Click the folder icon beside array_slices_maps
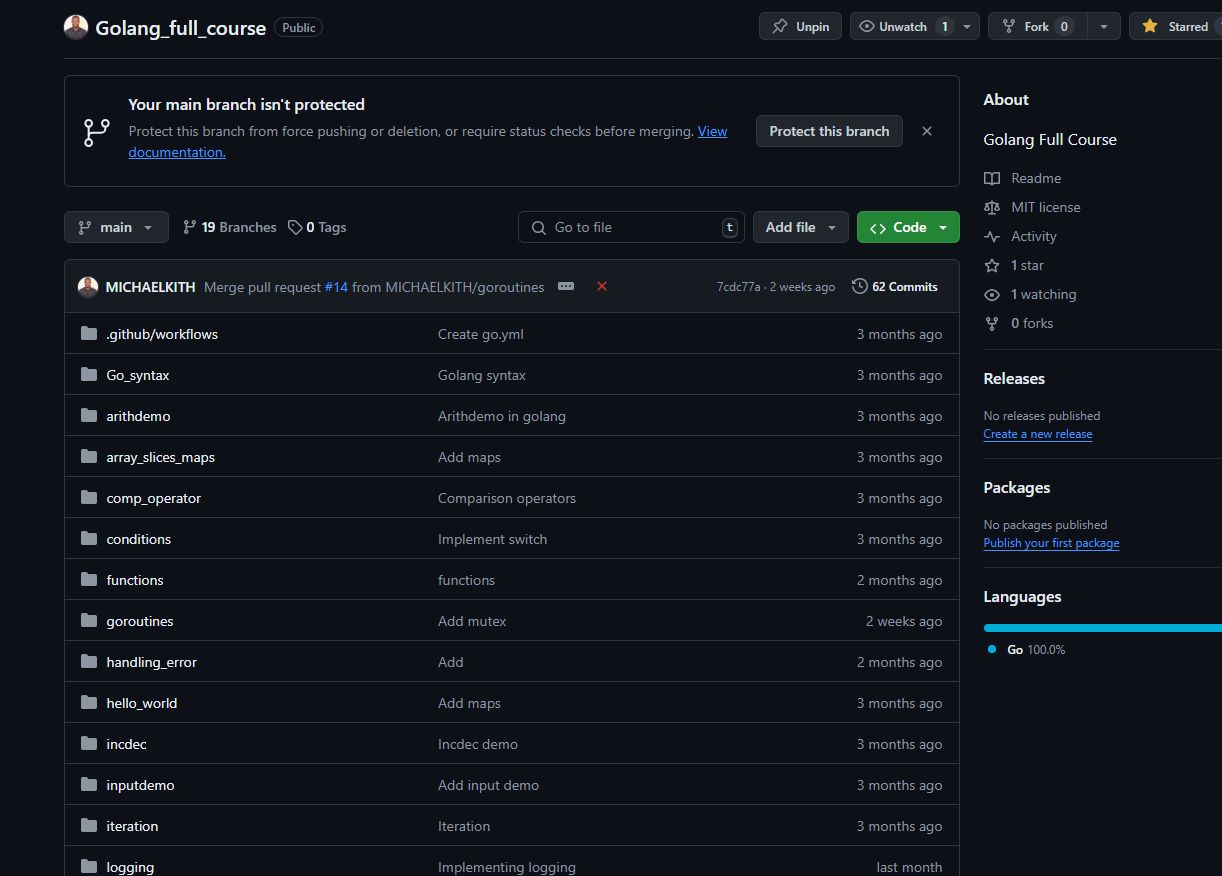Image resolution: width=1222 pixels, height=876 pixels. coord(89,457)
